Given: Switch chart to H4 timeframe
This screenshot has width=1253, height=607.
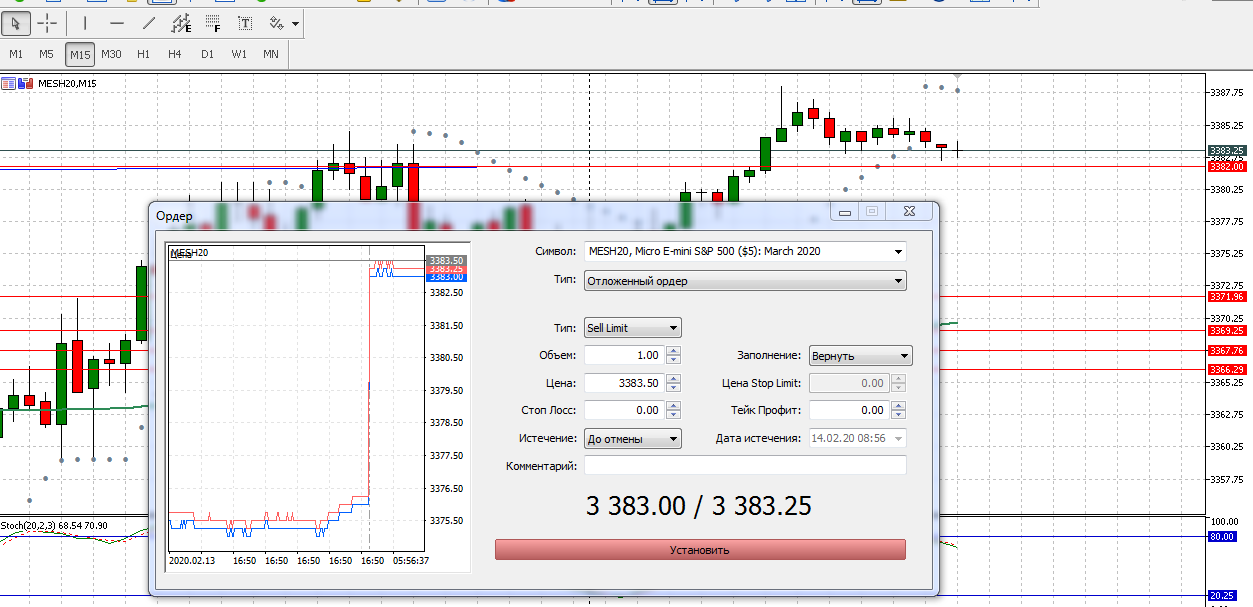Looking at the screenshot, I should pyautogui.click(x=175, y=54).
